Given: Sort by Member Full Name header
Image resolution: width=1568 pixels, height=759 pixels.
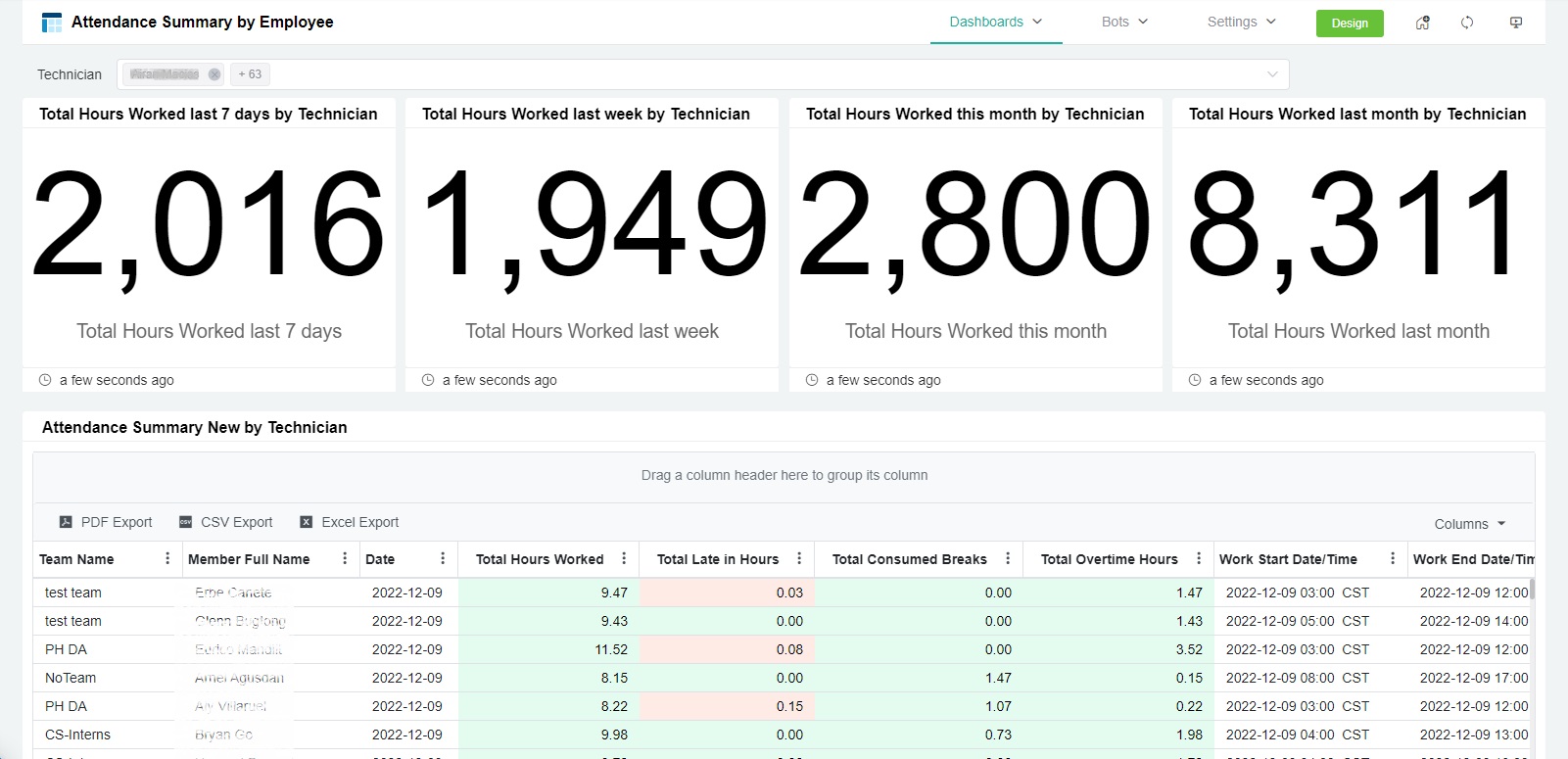Looking at the screenshot, I should point(249,559).
